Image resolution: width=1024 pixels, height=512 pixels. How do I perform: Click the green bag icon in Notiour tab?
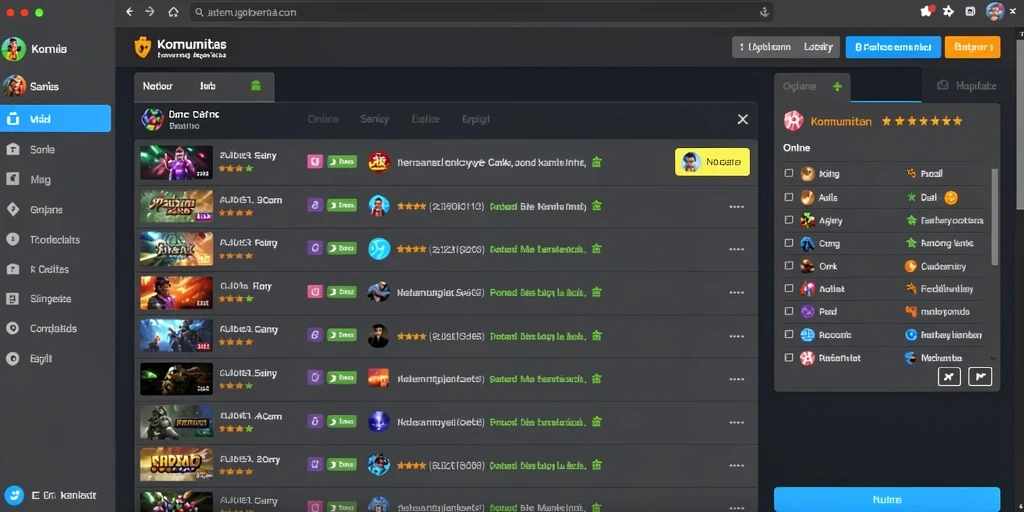pos(256,86)
